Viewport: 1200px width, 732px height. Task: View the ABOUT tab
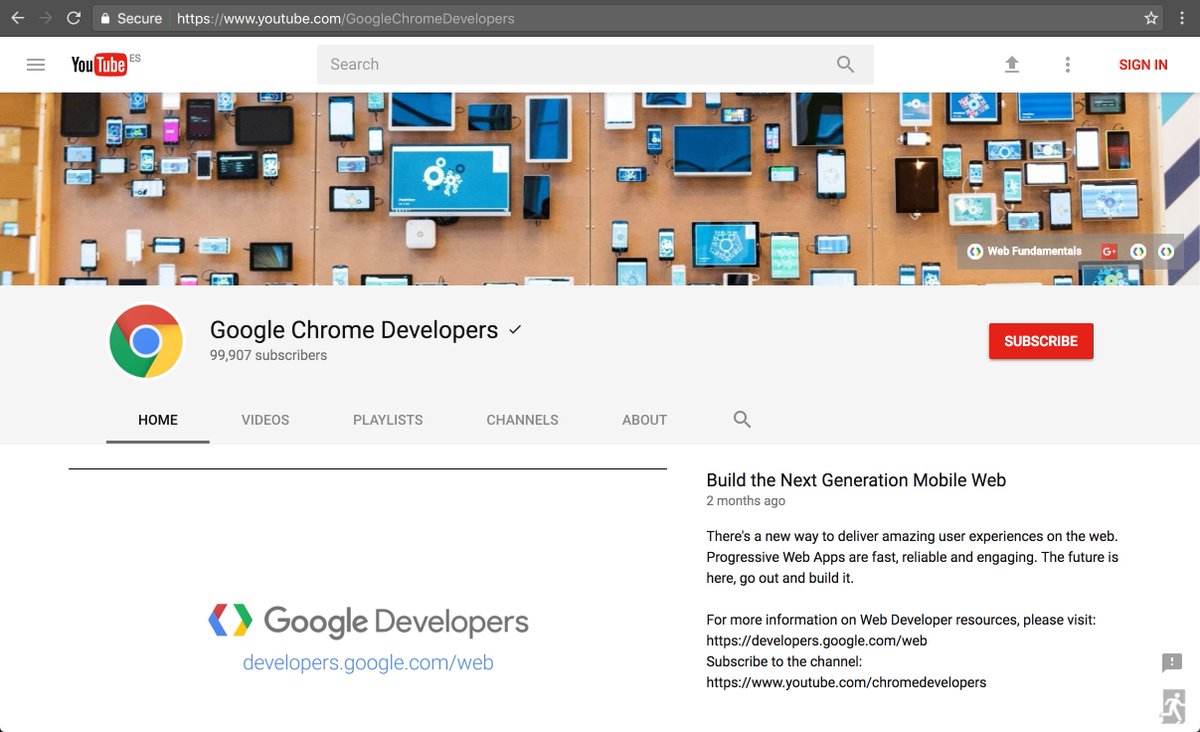point(644,420)
